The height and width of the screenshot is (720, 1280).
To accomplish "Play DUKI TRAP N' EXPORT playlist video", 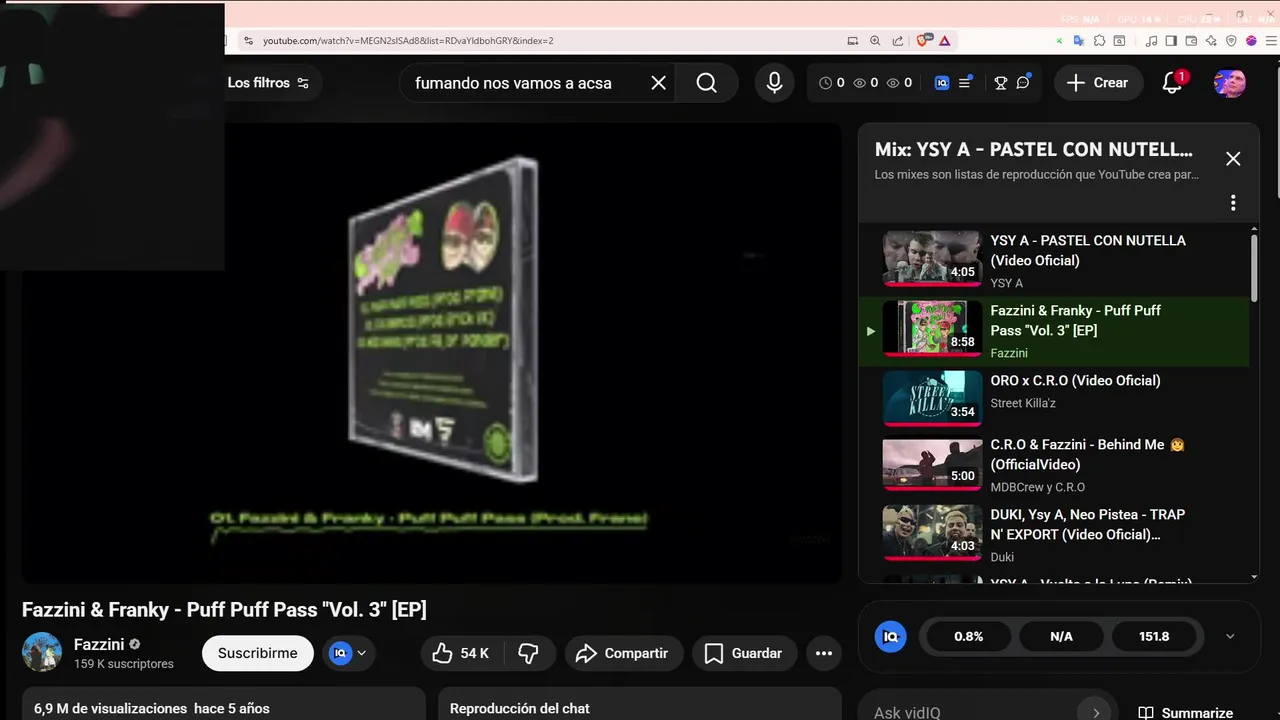I will [x=1054, y=534].
